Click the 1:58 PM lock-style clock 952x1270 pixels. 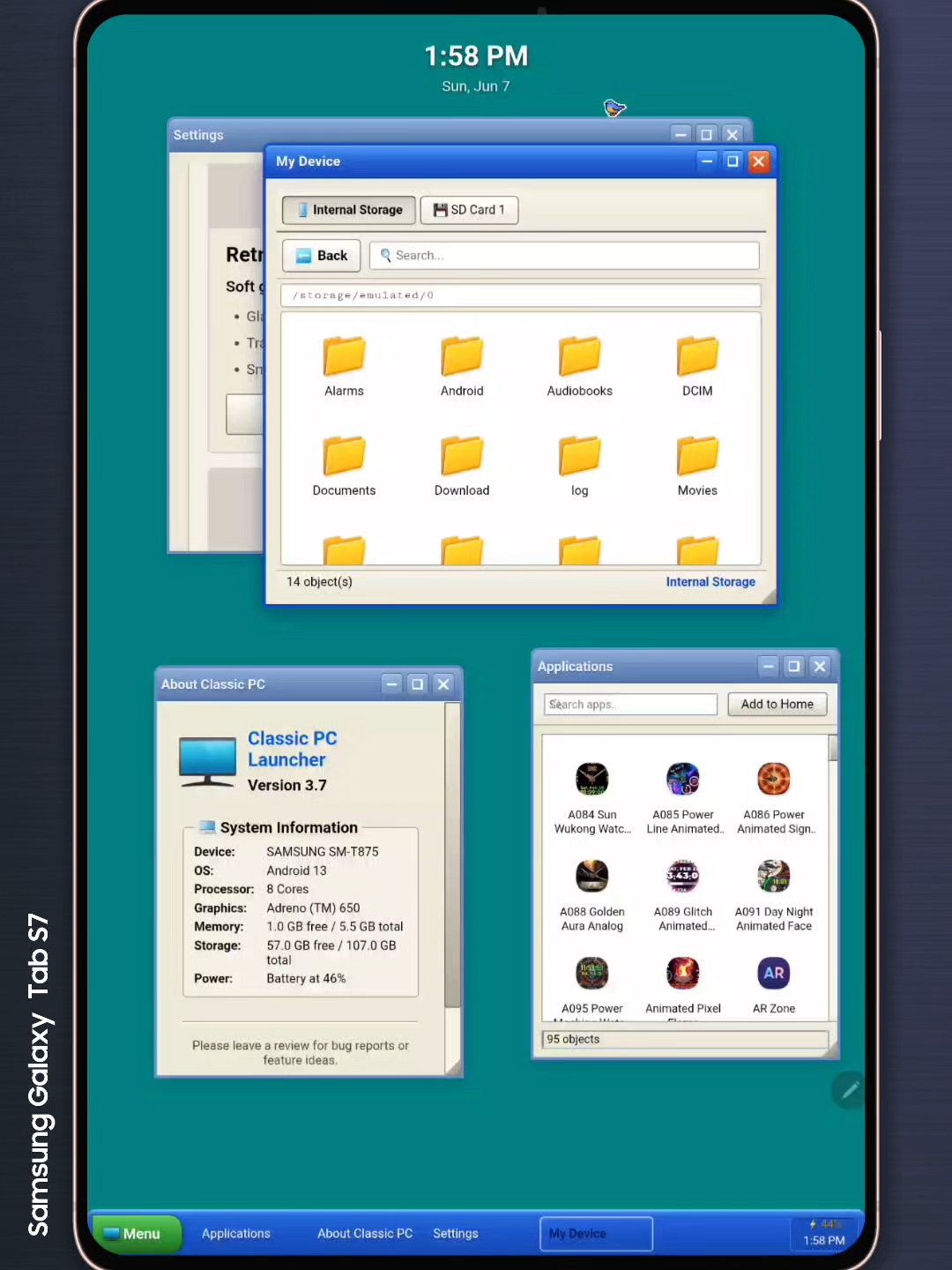coord(476,56)
